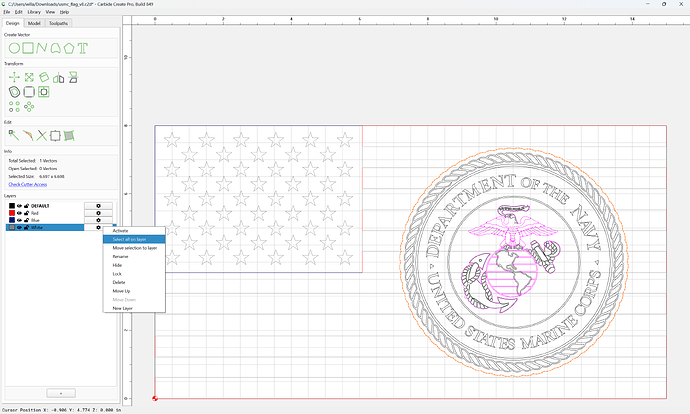The width and height of the screenshot is (690, 414).
Task: Toggle visibility eye of White layer
Action: [19, 227]
